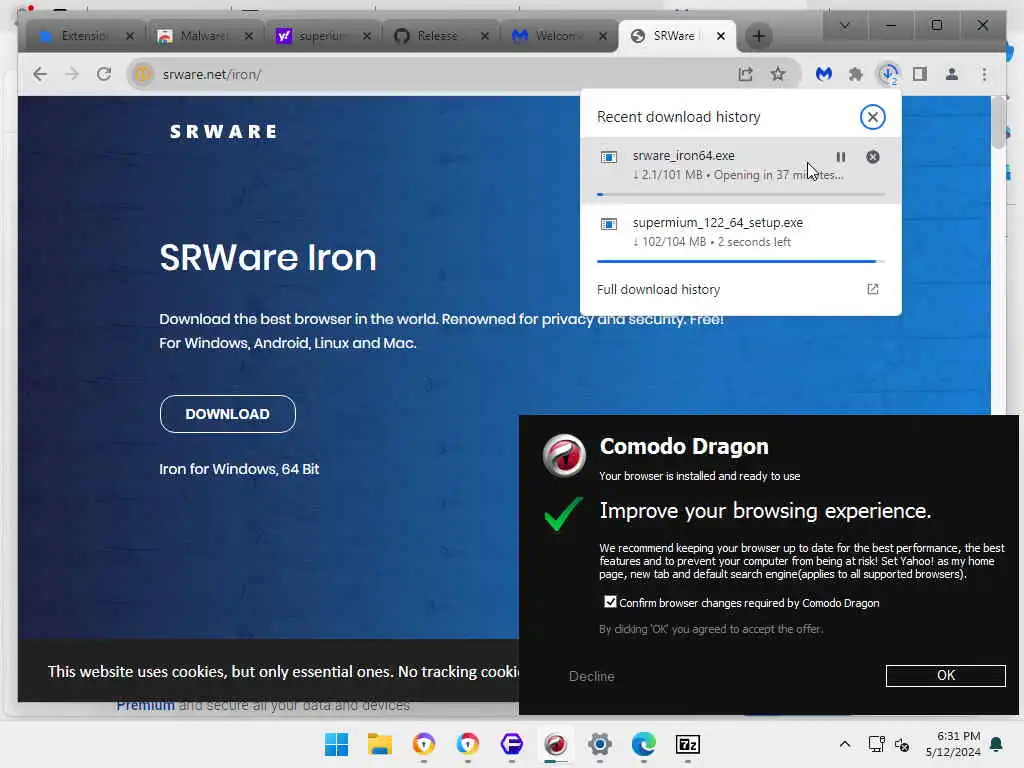Click the Comodo Dragon logo icon

point(564,455)
